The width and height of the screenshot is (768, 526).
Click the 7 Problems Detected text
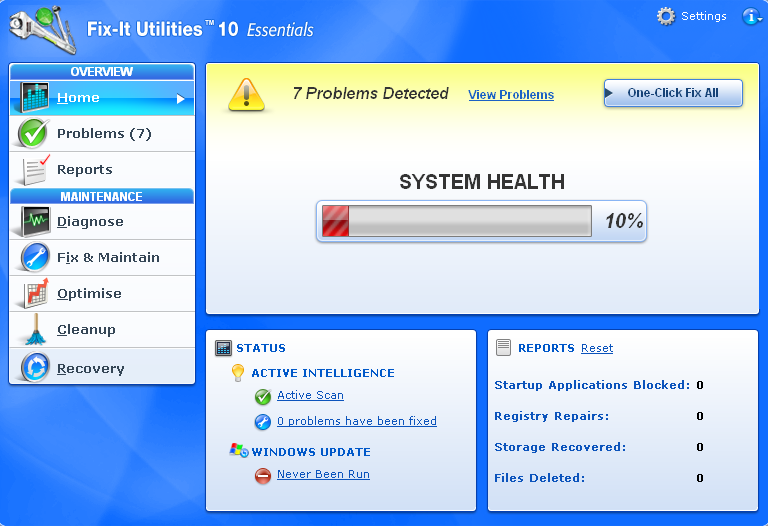(x=370, y=93)
